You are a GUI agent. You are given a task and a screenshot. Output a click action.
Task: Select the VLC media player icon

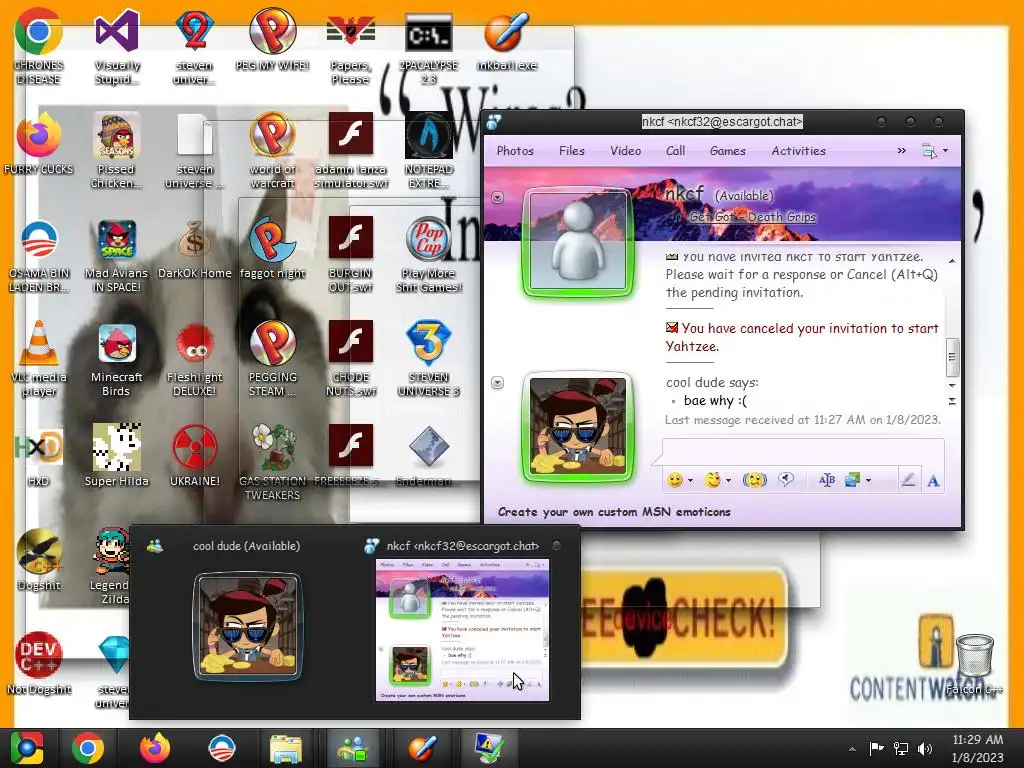pos(39,358)
